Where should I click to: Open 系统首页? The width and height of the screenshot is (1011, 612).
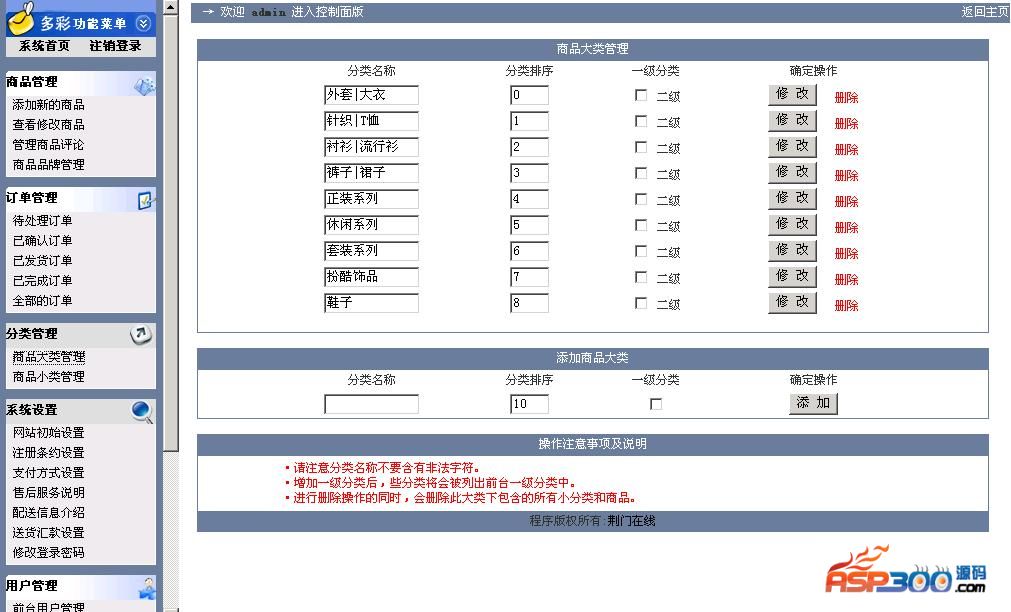point(44,46)
